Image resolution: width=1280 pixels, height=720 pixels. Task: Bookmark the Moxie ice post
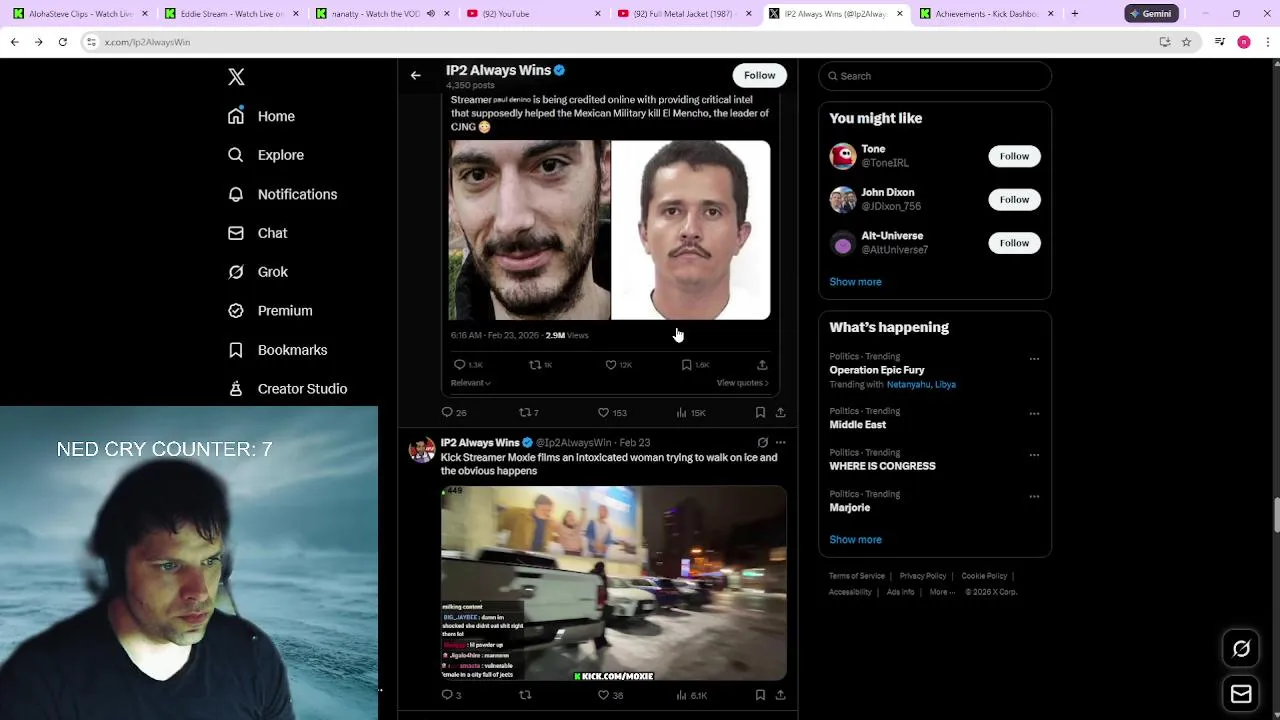760,695
